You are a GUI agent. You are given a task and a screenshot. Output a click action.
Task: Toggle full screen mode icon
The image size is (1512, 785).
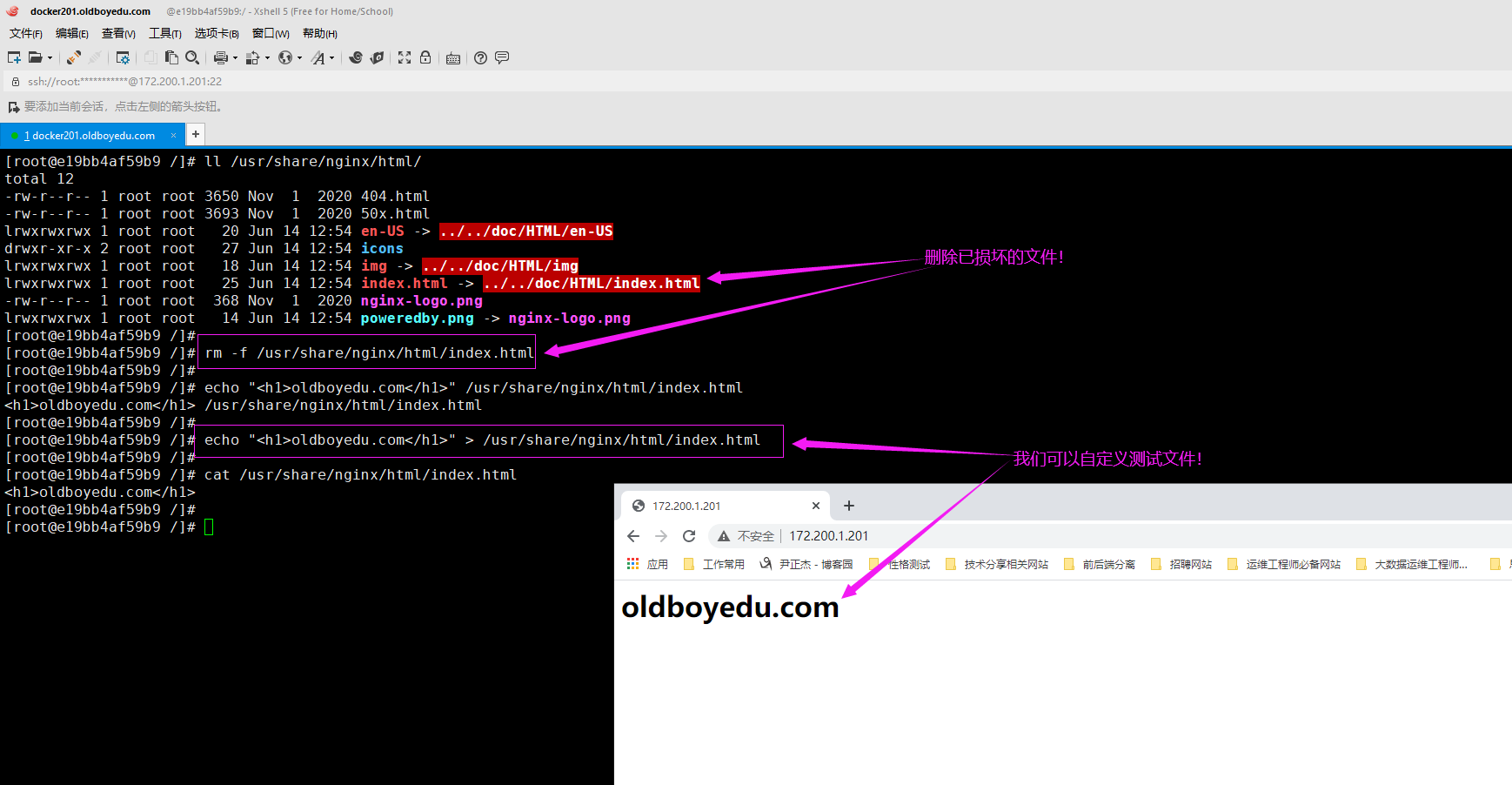(405, 57)
